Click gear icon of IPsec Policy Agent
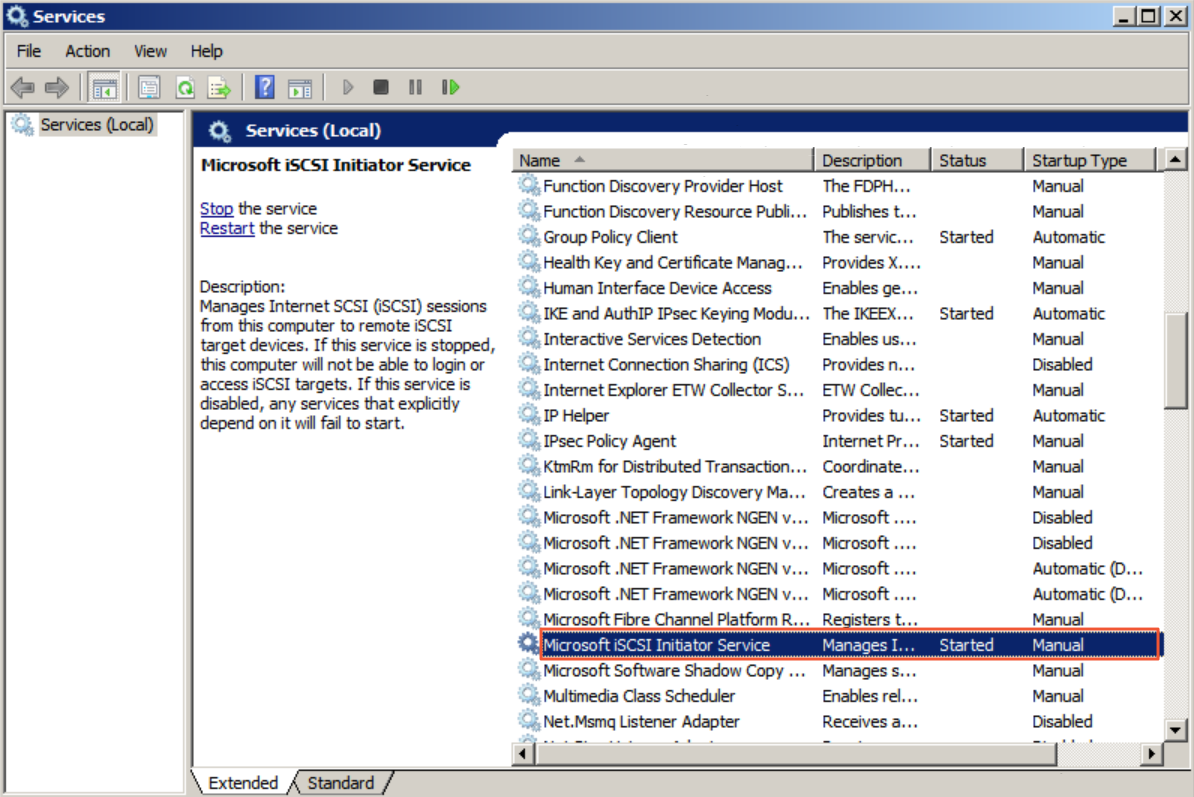 click(528, 441)
